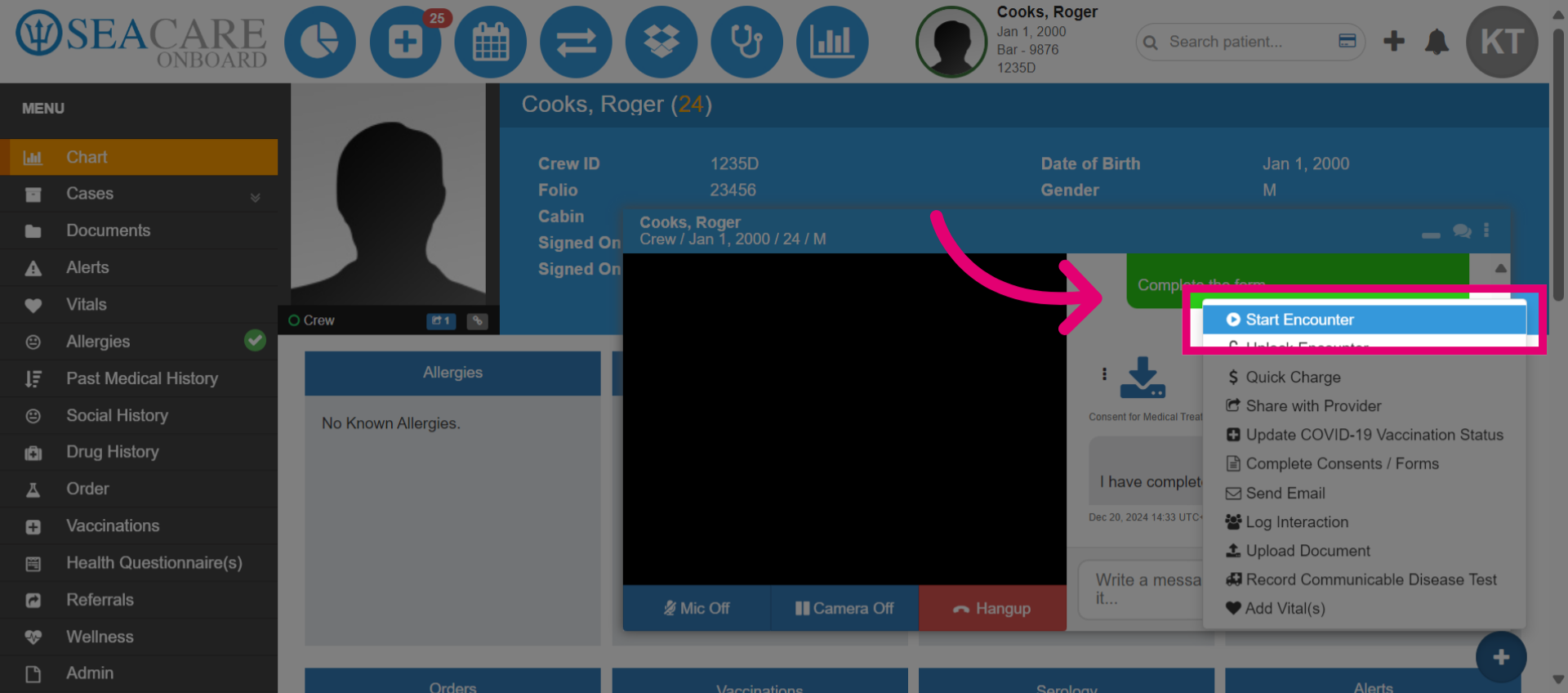Open the calendar icon in top bar

click(x=491, y=42)
